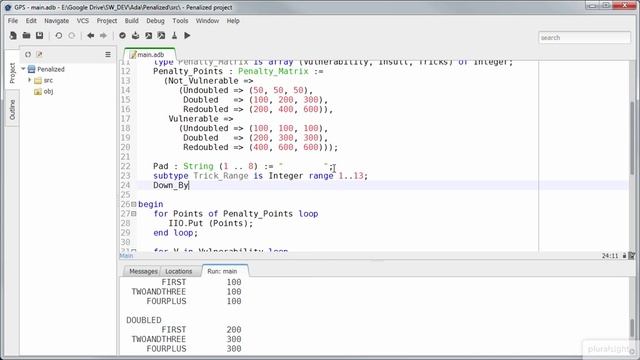640x360 pixels.
Task: Place cursor after Down_By on line 24
Action: pos(189,185)
